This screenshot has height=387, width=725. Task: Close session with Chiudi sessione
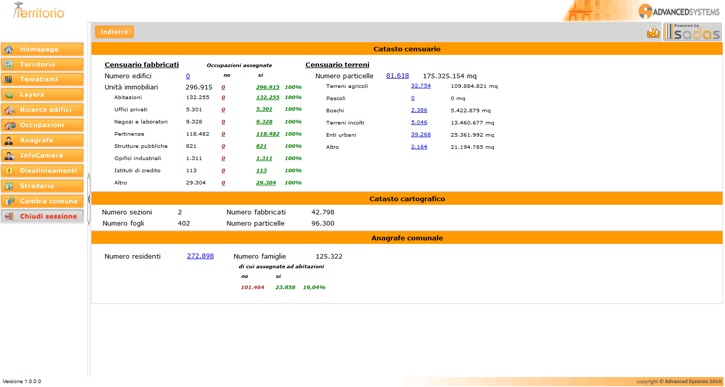(x=42, y=216)
